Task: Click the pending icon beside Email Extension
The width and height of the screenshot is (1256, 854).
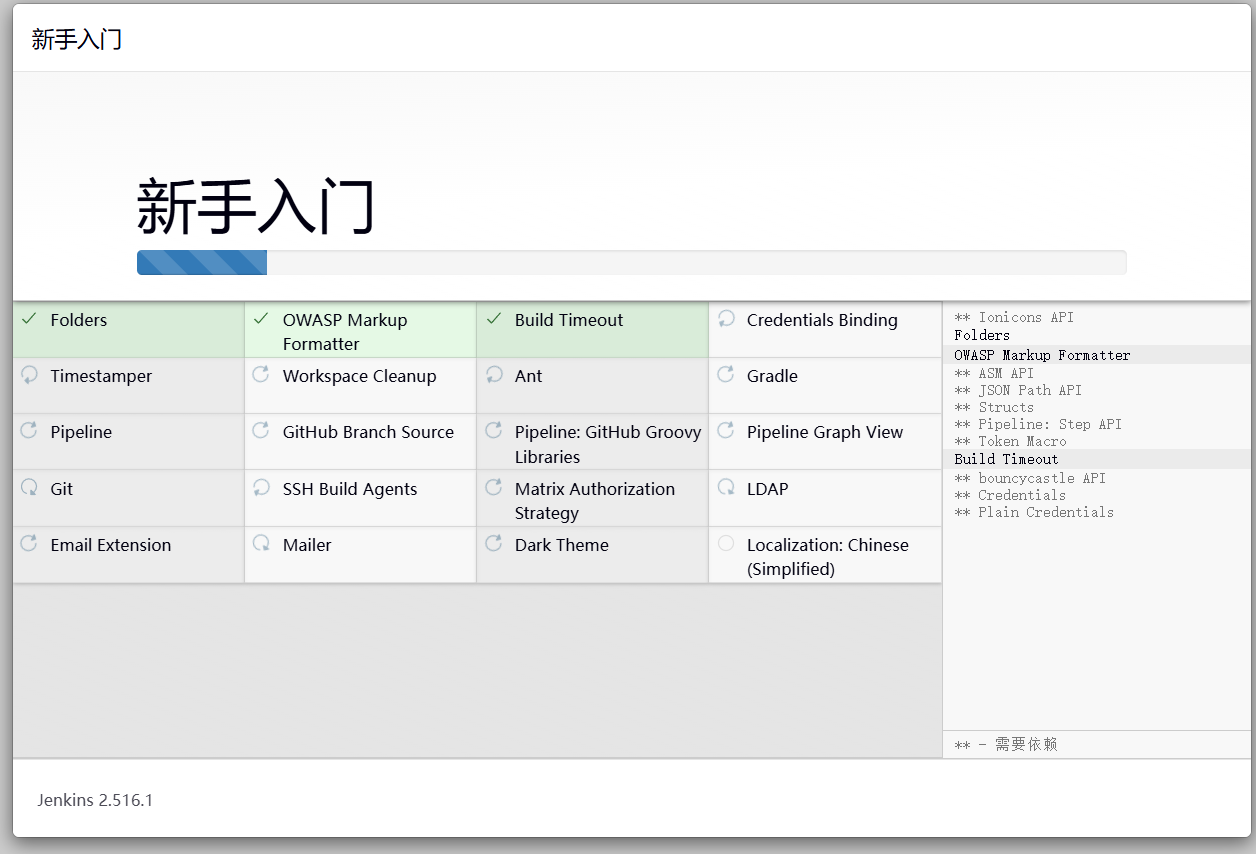Action: tap(30, 544)
